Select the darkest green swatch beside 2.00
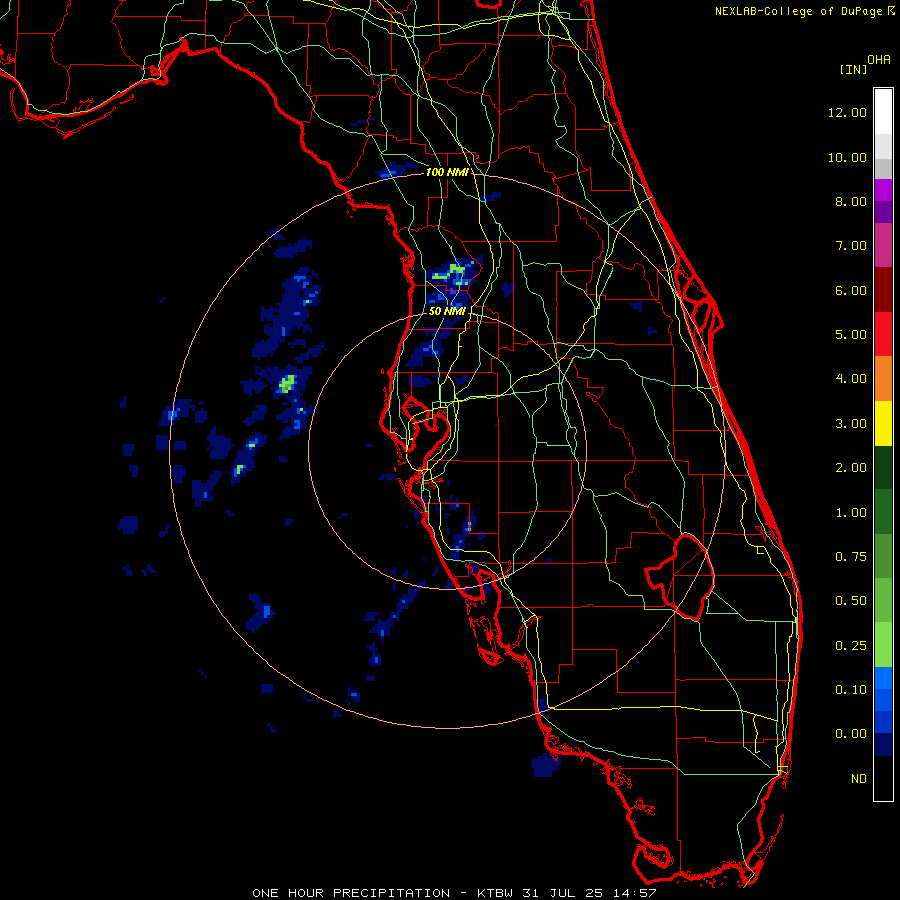 coord(883,467)
